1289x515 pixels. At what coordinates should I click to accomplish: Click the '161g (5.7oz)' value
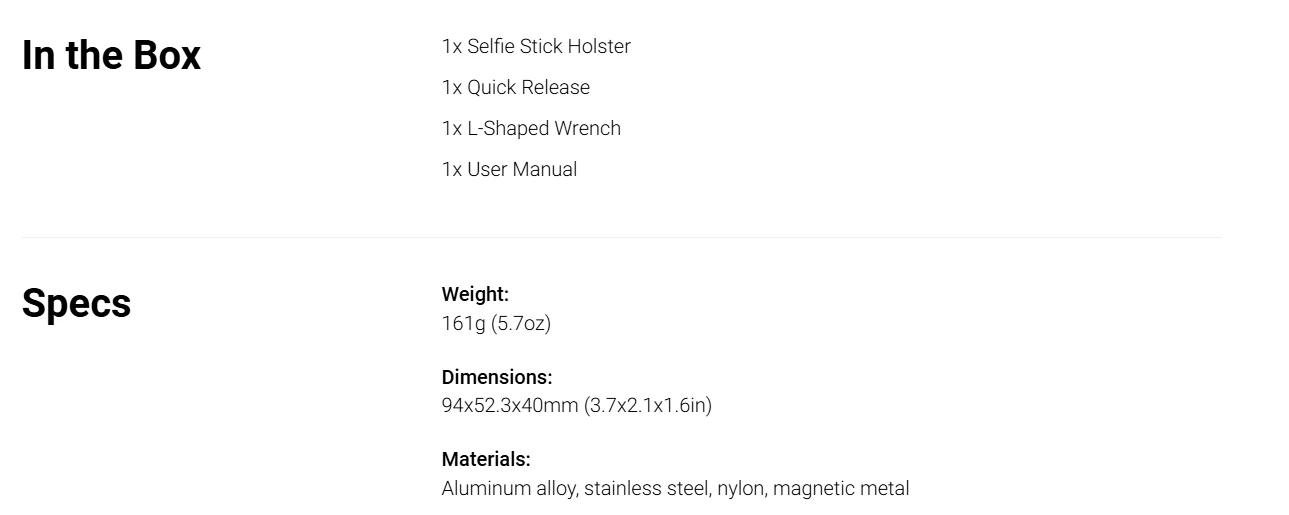point(496,323)
